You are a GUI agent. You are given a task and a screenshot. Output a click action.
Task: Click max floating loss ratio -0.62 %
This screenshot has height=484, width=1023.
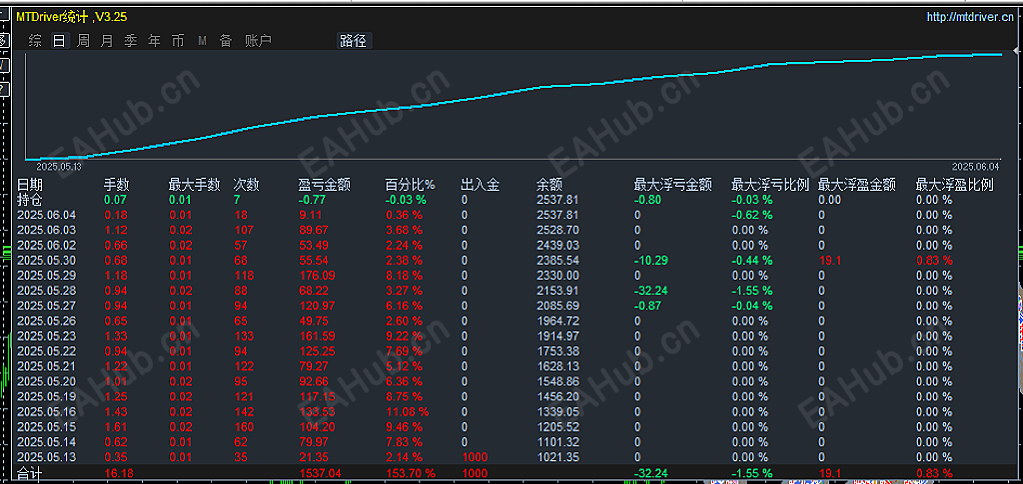pyautogui.click(x=752, y=215)
